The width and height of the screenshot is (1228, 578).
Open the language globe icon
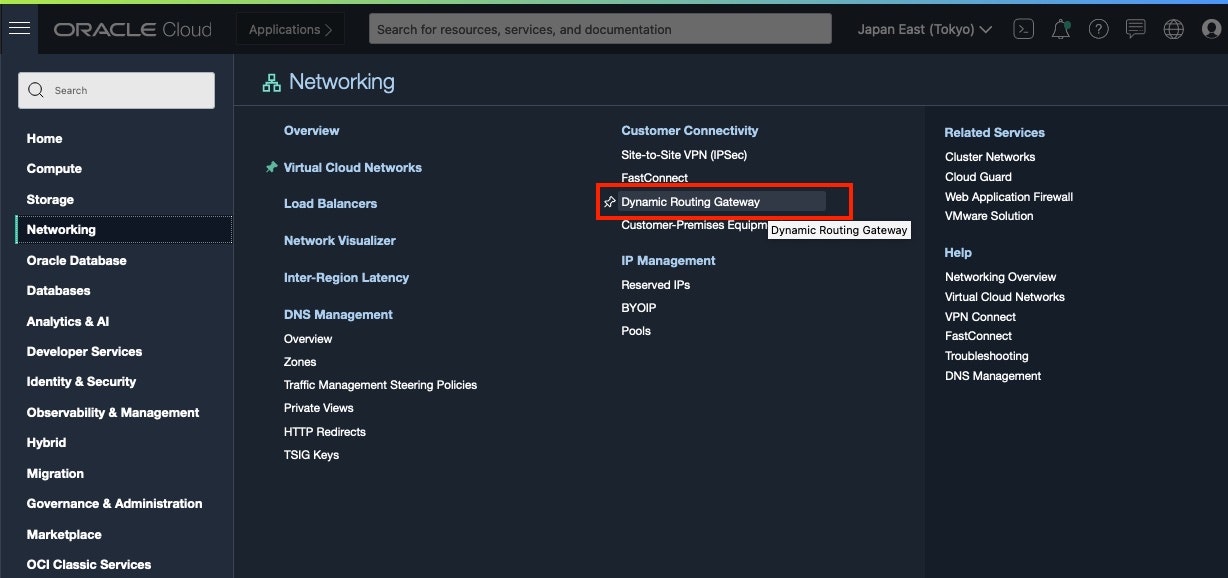tap(1173, 30)
